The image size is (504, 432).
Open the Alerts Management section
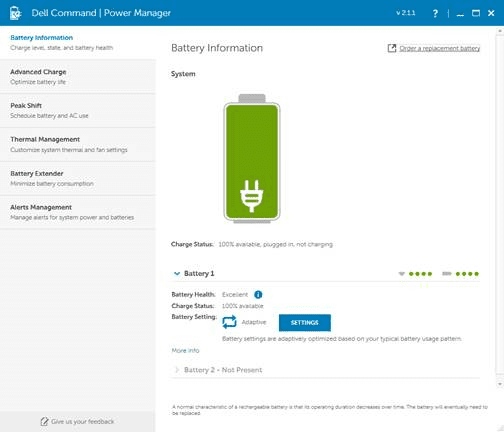click(78, 212)
